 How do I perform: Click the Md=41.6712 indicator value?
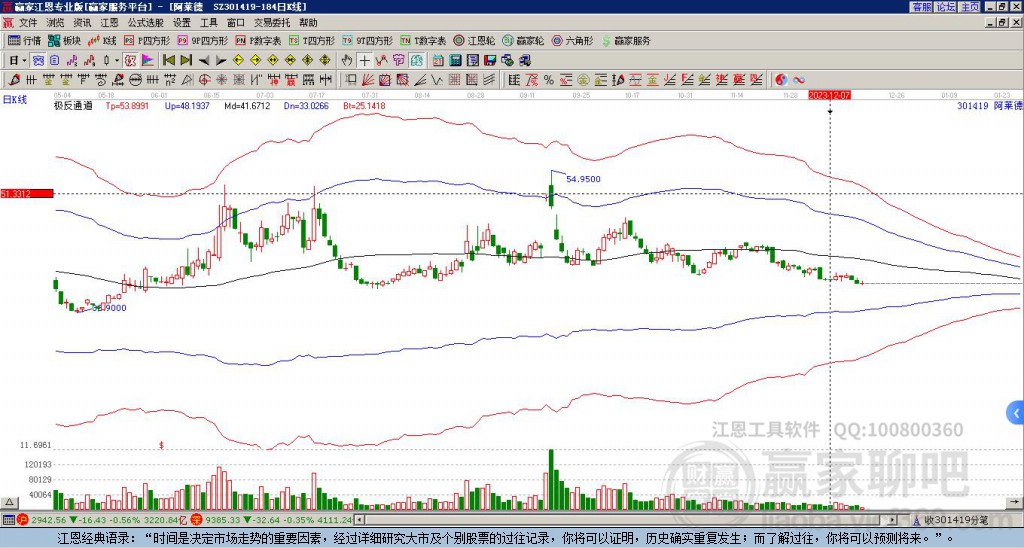[248, 105]
